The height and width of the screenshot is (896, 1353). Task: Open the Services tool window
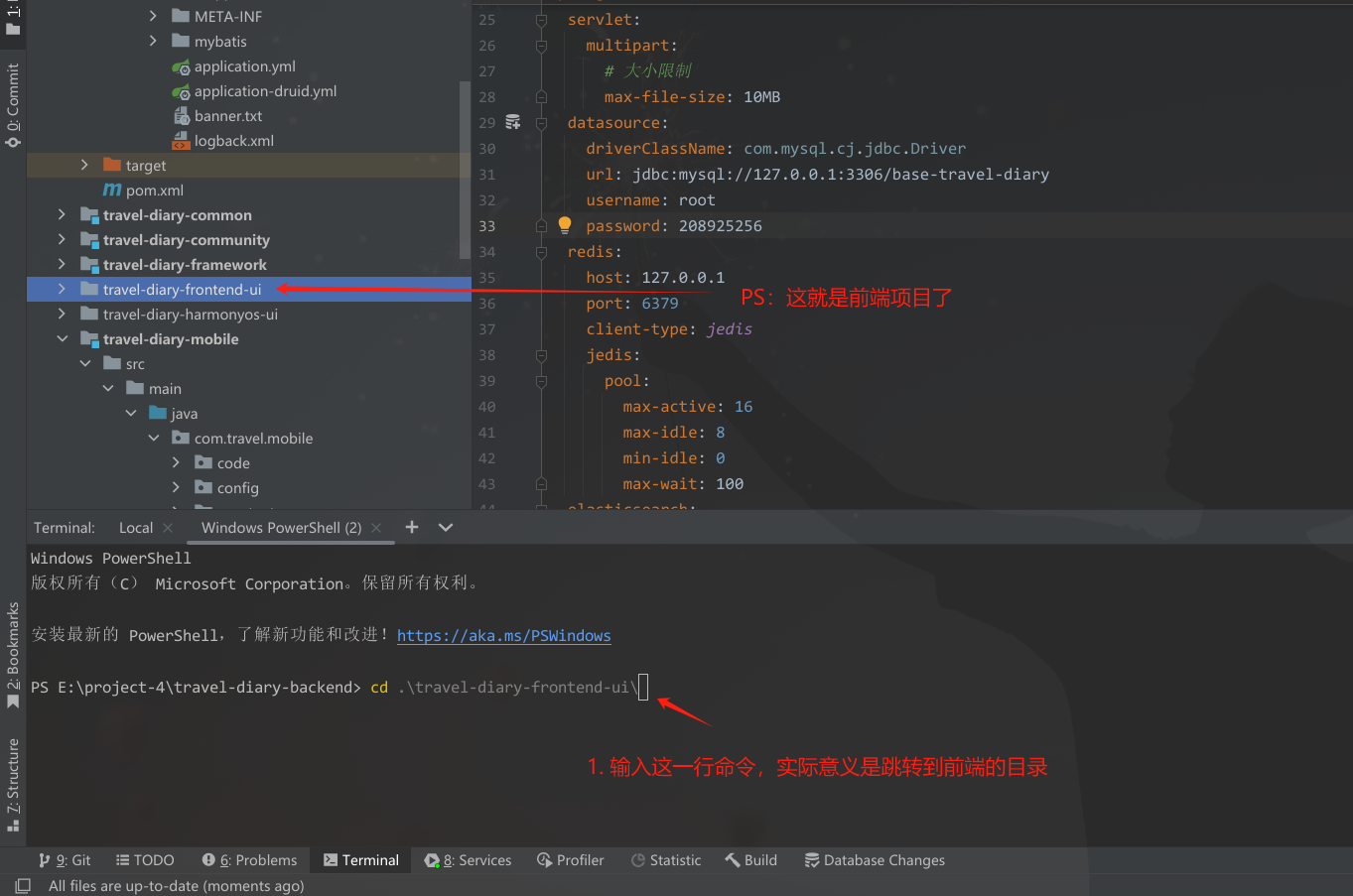coord(469,860)
